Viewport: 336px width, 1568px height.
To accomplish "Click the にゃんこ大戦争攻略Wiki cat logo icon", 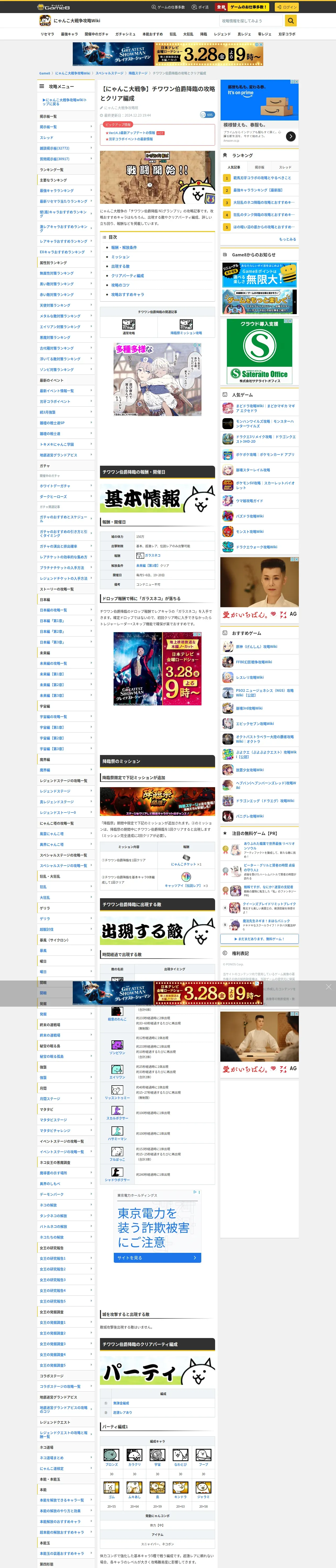I will (44, 21).
